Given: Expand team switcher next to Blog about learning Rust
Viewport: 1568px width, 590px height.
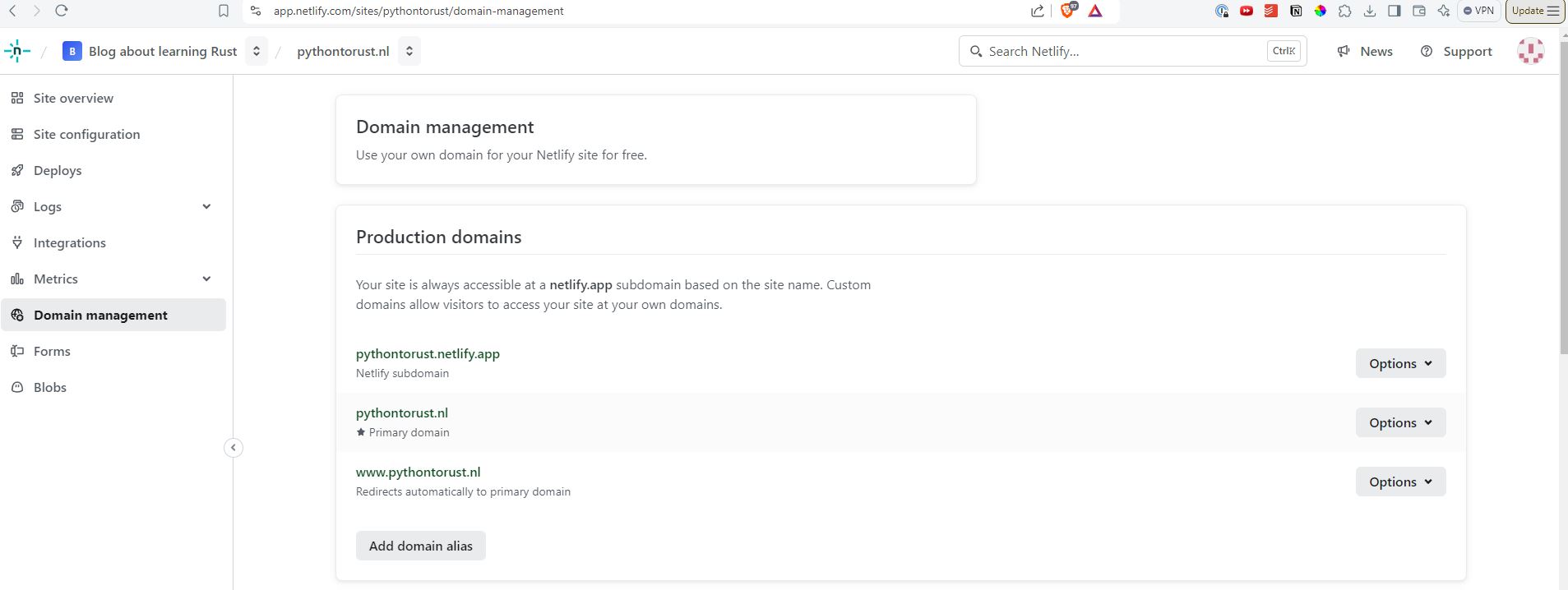Looking at the screenshot, I should click(257, 51).
